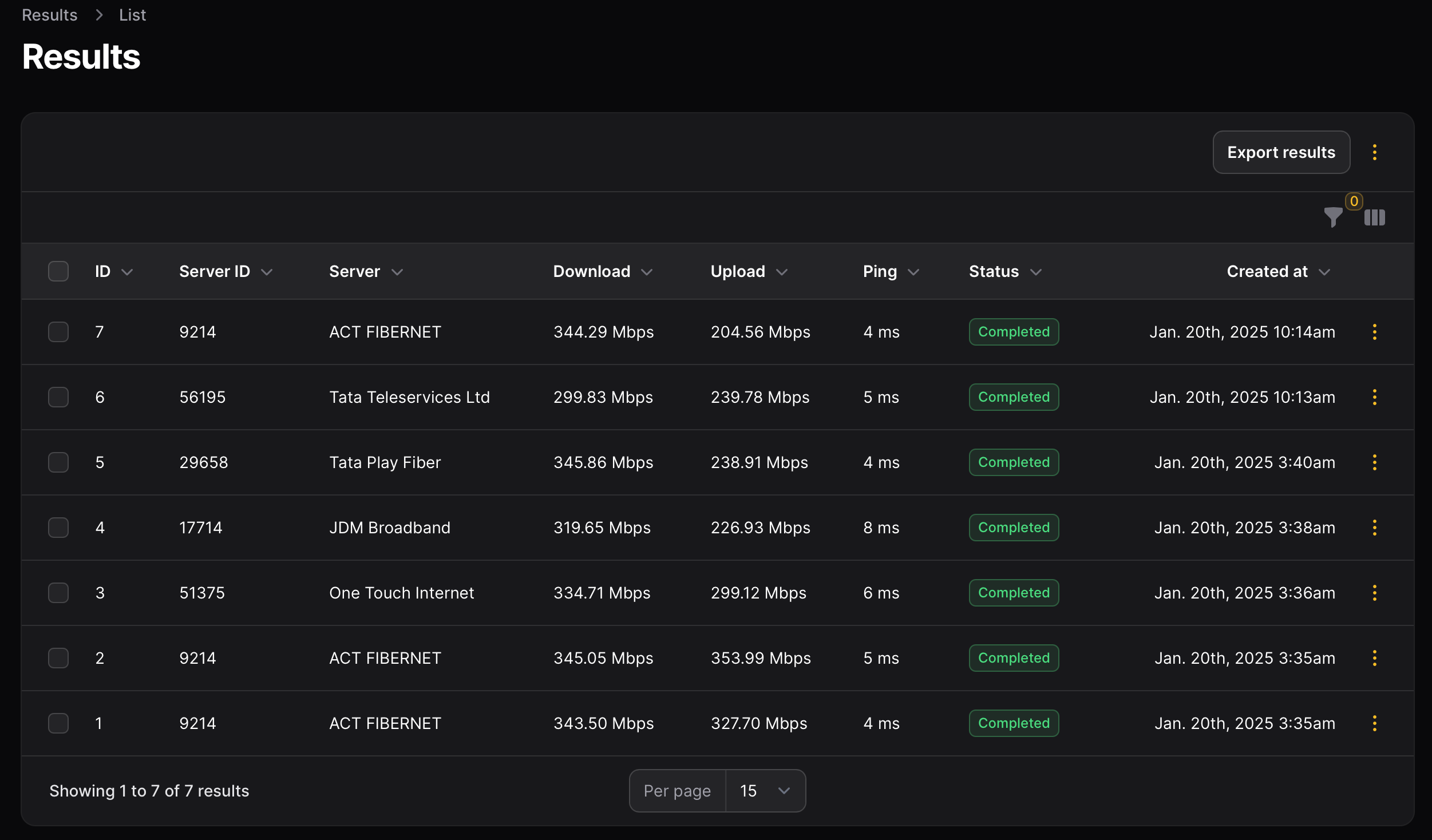Click server ID 51375 cell
Image resolution: width=1432 pixels, height=840 pixels.
[201, 593]
